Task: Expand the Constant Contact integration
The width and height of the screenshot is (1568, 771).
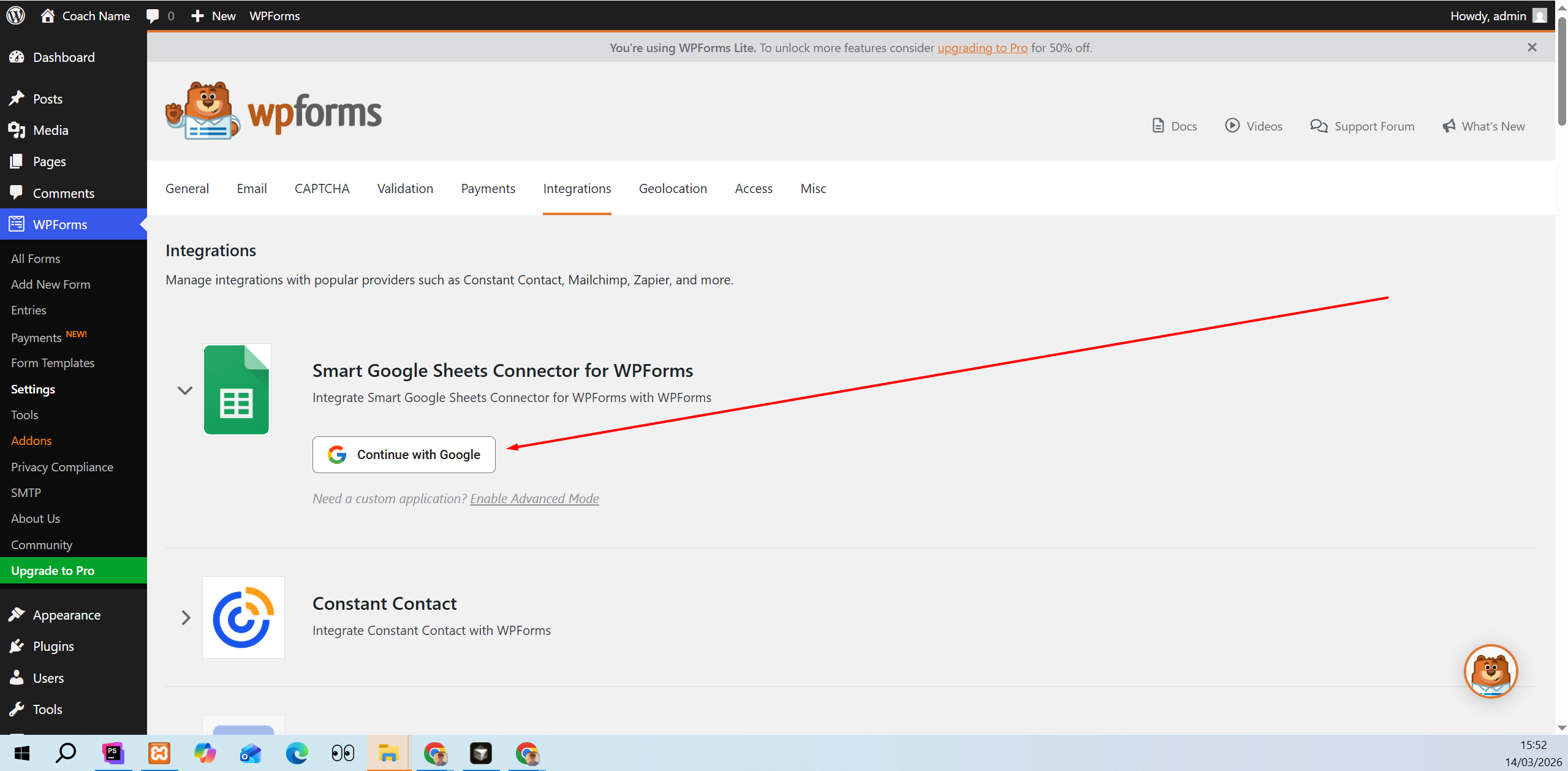Action: [x=186, y=617]
